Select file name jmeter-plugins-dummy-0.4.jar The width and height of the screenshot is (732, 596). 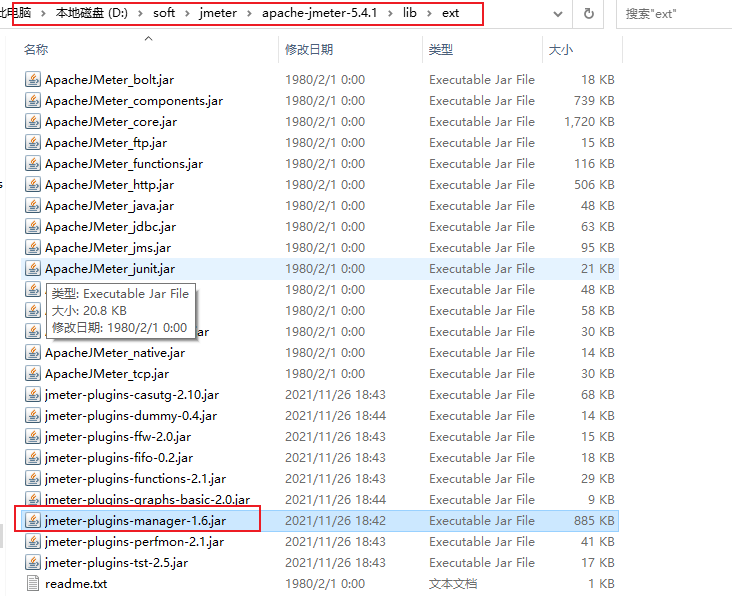point(131,416)
